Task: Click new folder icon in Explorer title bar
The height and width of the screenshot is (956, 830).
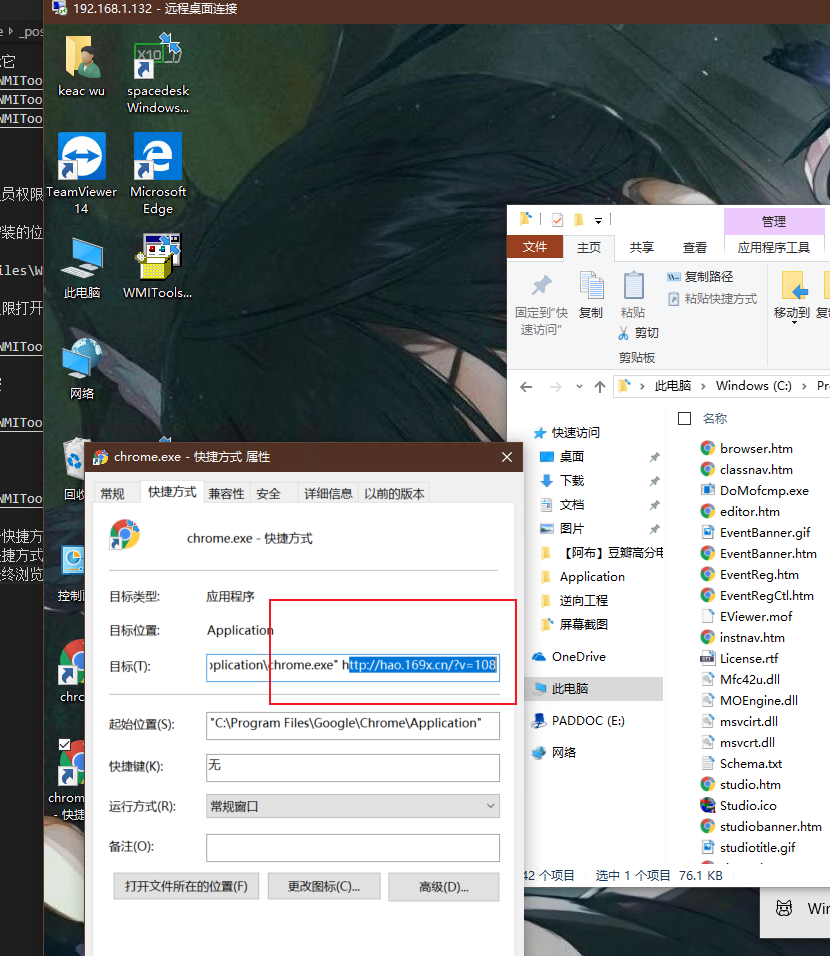Action: point(578,219)
